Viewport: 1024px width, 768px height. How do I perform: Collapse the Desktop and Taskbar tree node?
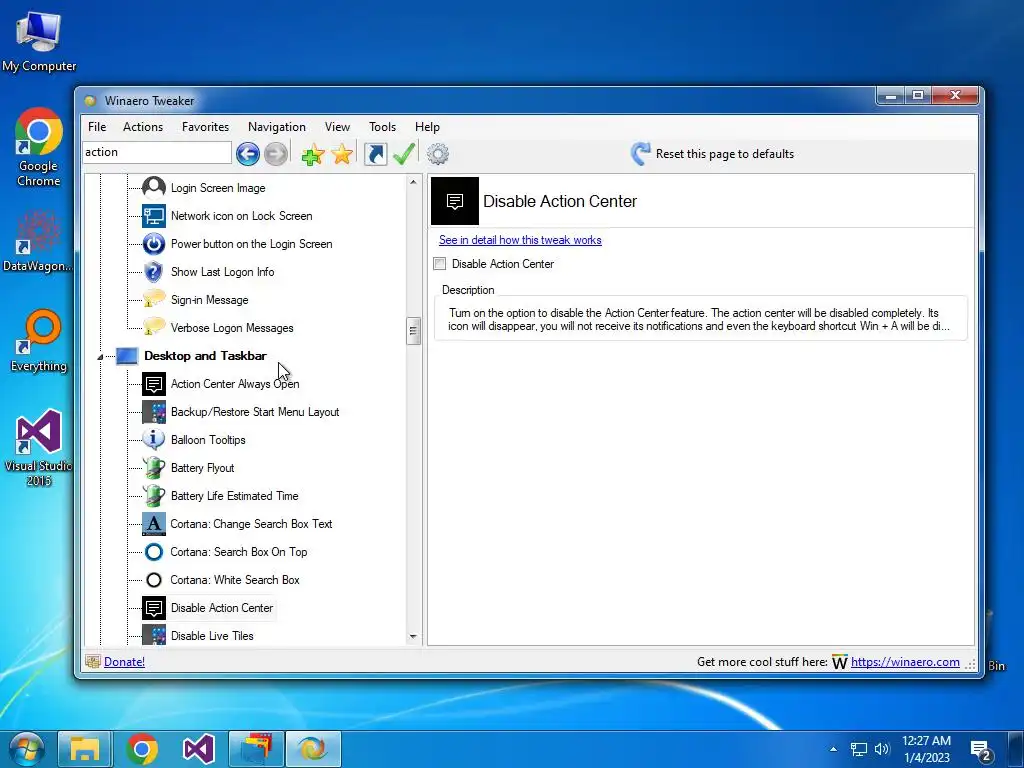[x=100, y=357]
